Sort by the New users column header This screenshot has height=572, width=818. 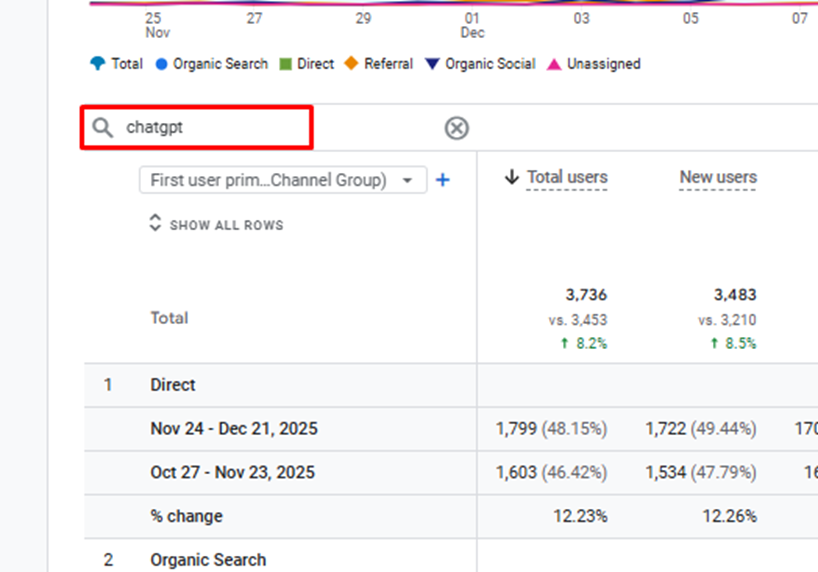coord(718,177)
